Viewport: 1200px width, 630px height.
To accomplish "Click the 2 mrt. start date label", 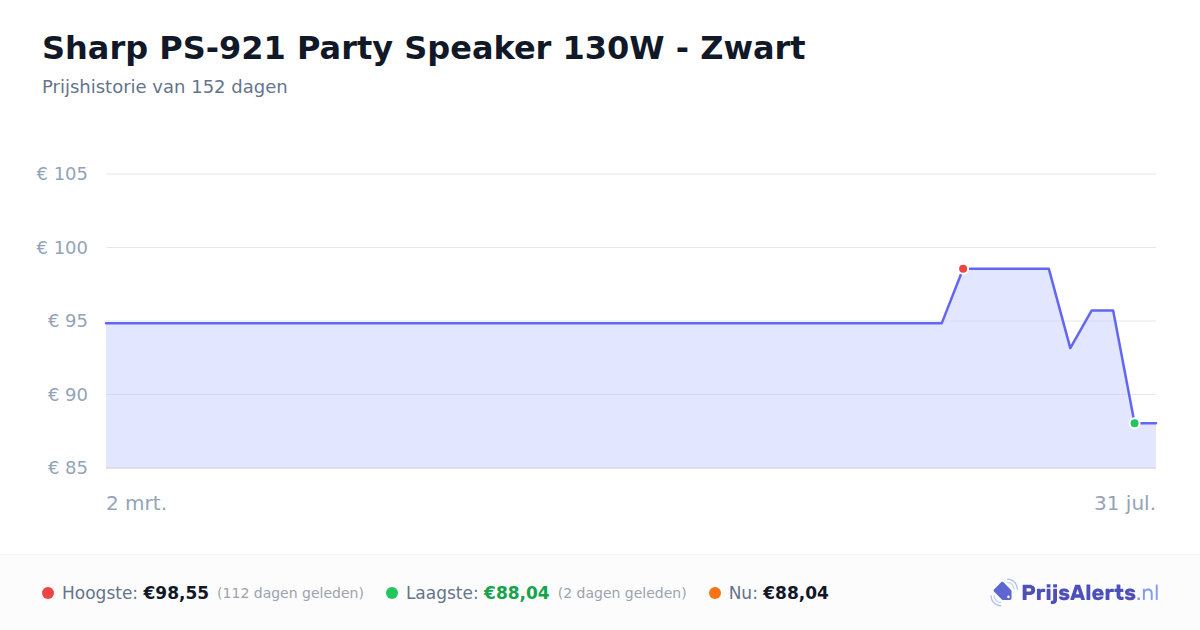I will [137, 503].
